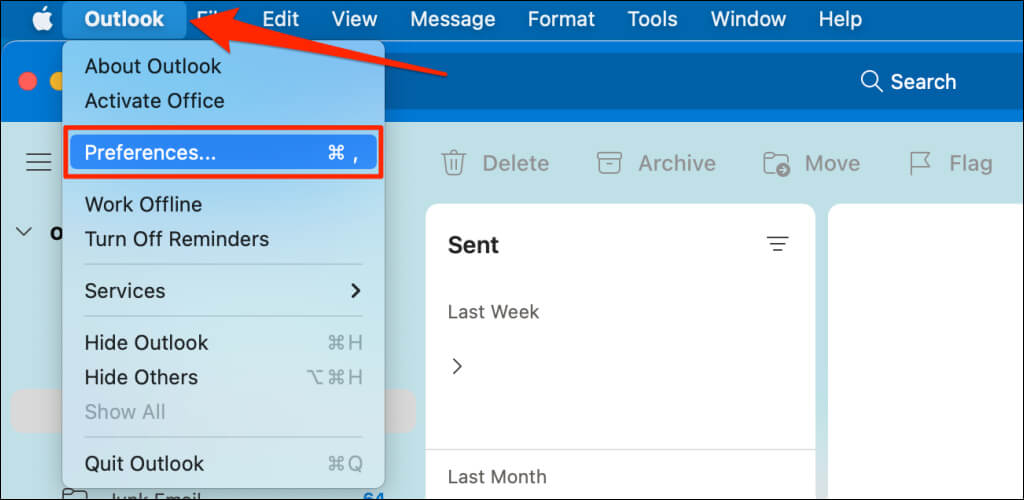Select About Outlook
Image resolution: width=1024 pixels, height=500 pixels.
point(153,66)
